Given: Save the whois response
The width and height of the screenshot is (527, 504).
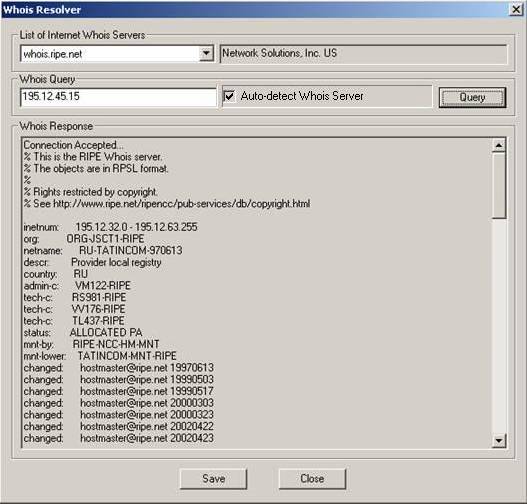Looking at the screenshot, I should [213, 479].
